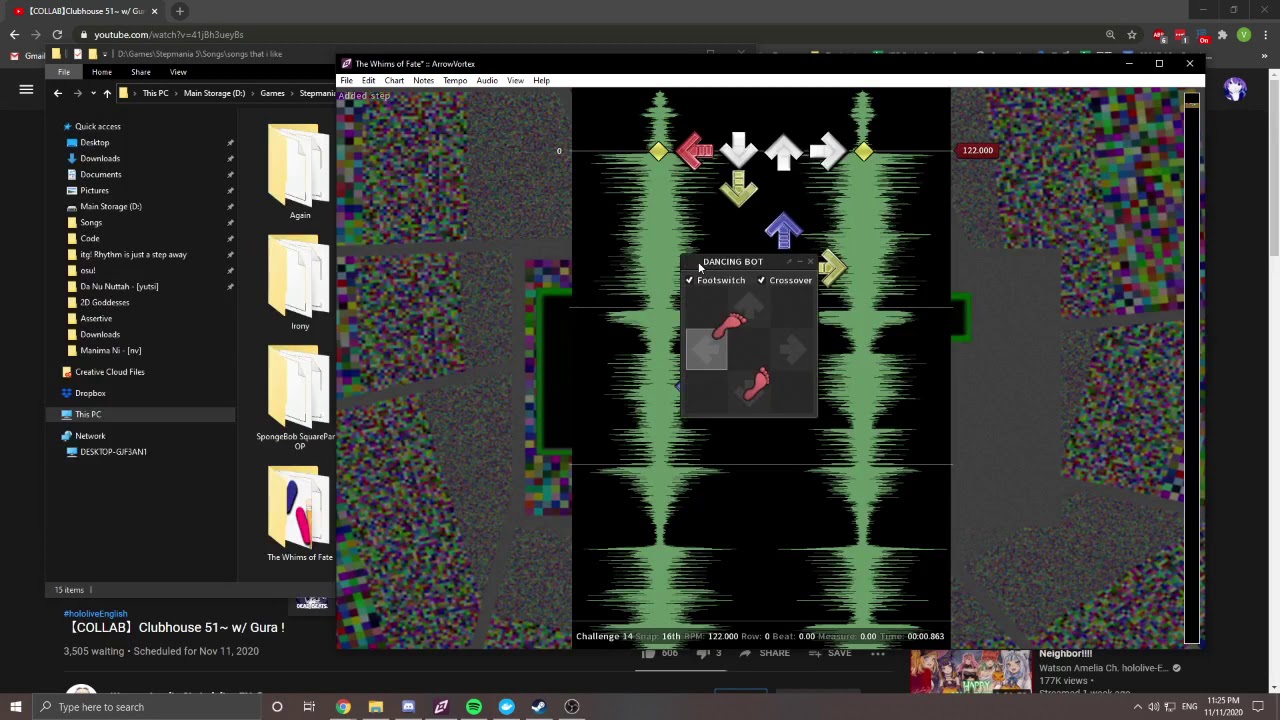Click the white down receptor arrow
This screenshot has width=1280, height=720.
(x=739, y=150)
